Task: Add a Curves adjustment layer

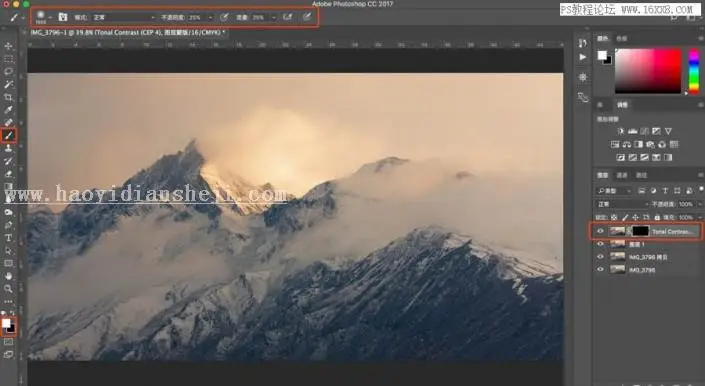Action: (x=644, y=131)
